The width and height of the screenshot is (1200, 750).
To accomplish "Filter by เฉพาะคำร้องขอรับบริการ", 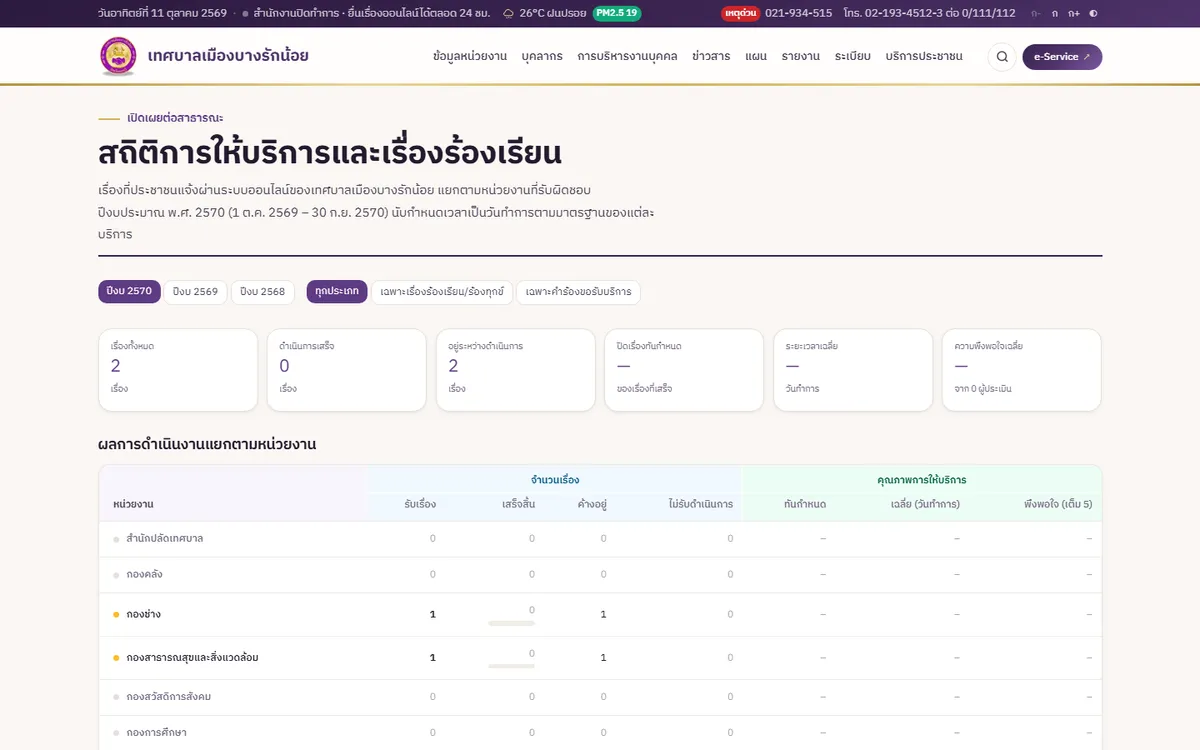I will click(578, 292).
